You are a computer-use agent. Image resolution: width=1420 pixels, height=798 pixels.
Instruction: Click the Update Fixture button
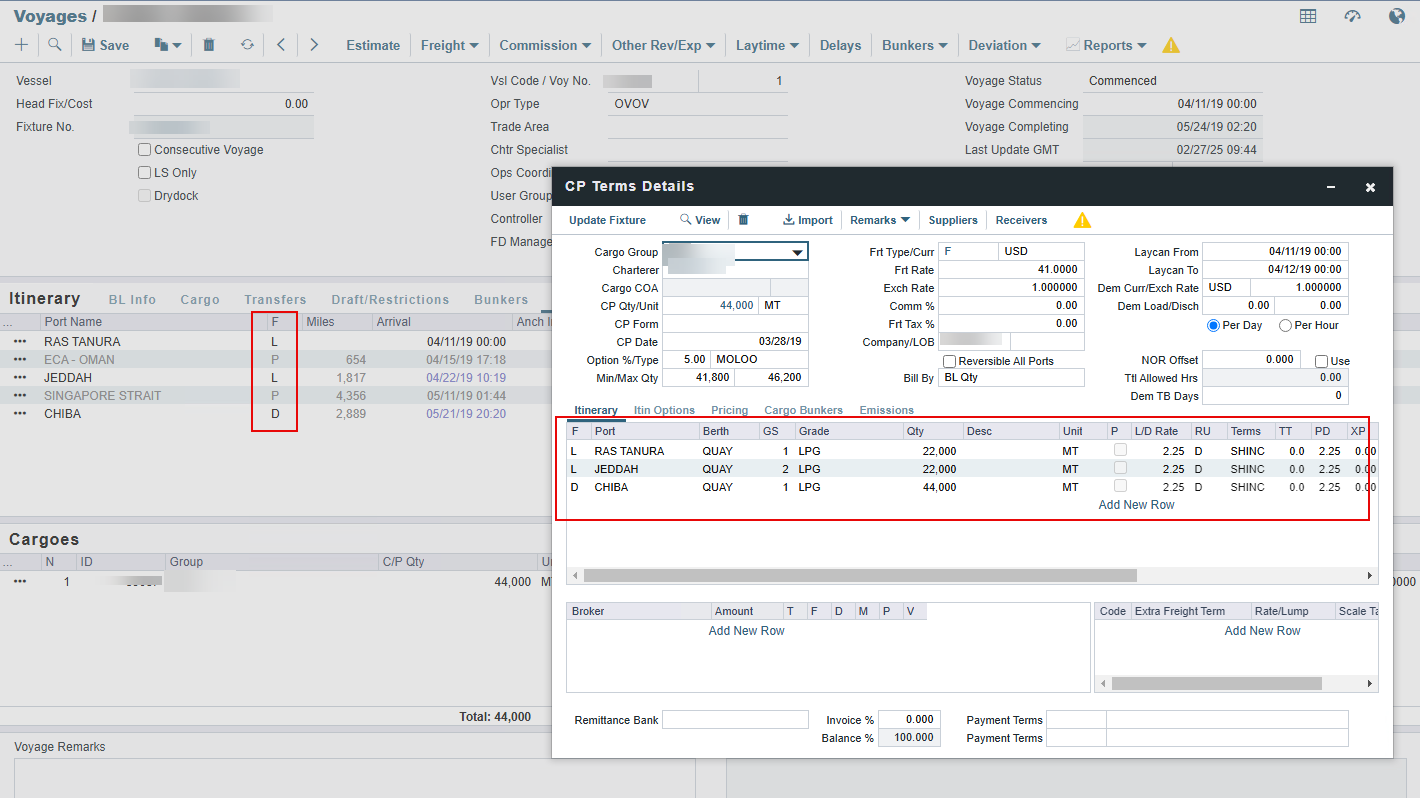pos(607,220)
